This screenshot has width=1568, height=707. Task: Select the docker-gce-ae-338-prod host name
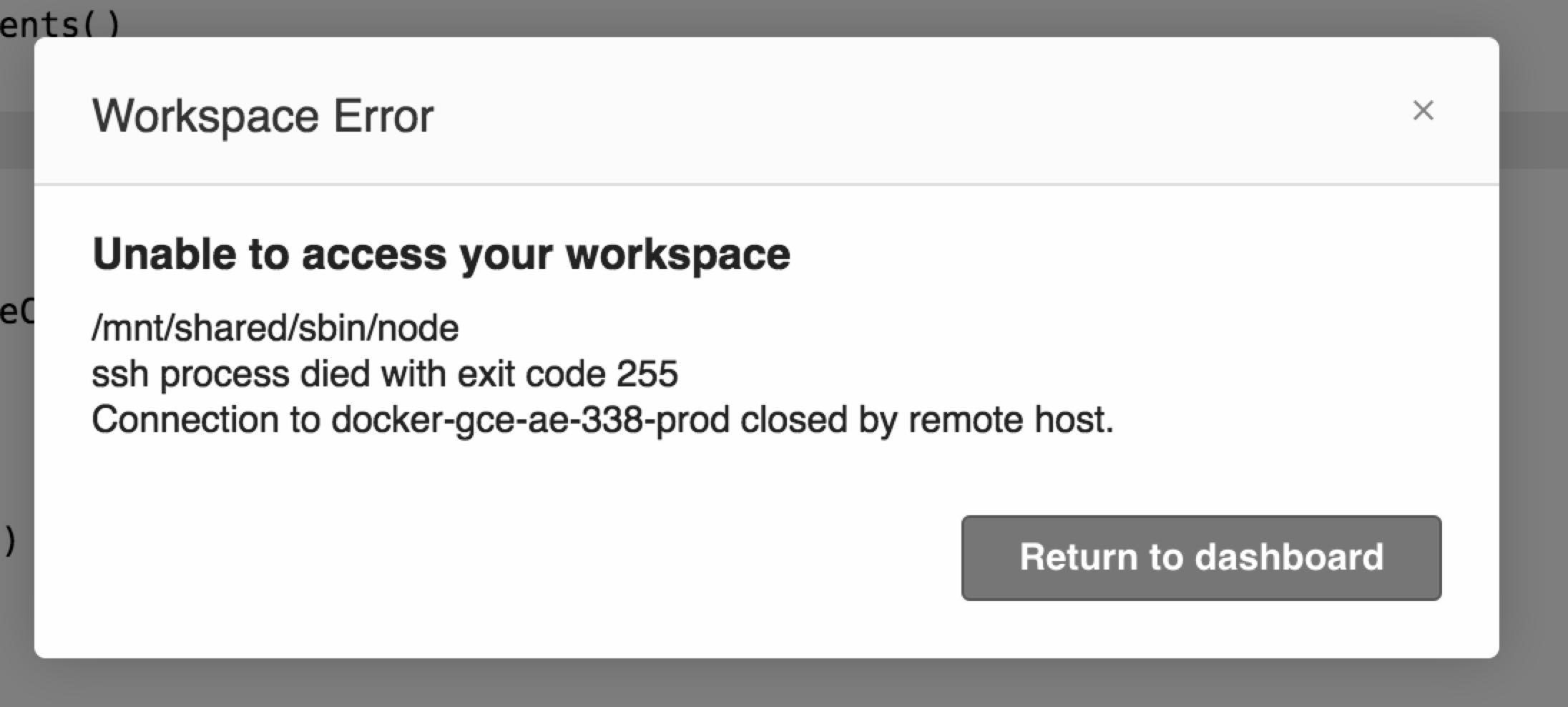(530, 420)
